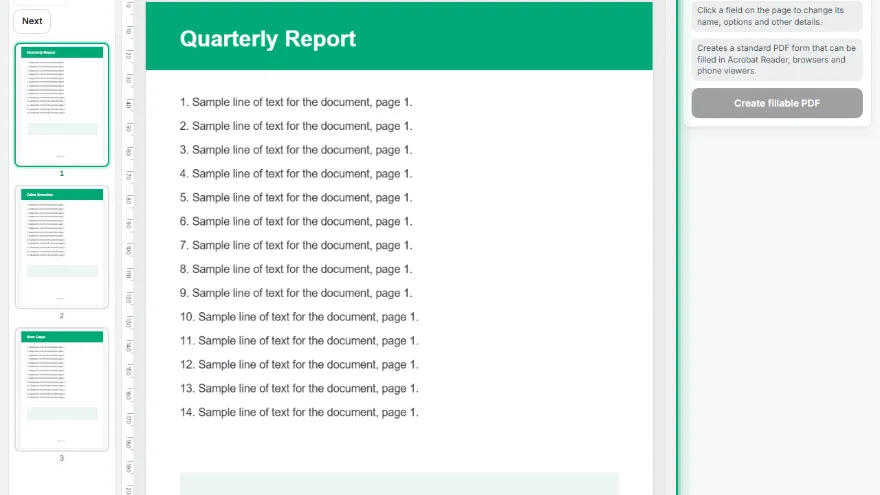This screenshot has width=880, height=495.
Task: Click page number label 1 under thumbnail
Action: [62, 173]
